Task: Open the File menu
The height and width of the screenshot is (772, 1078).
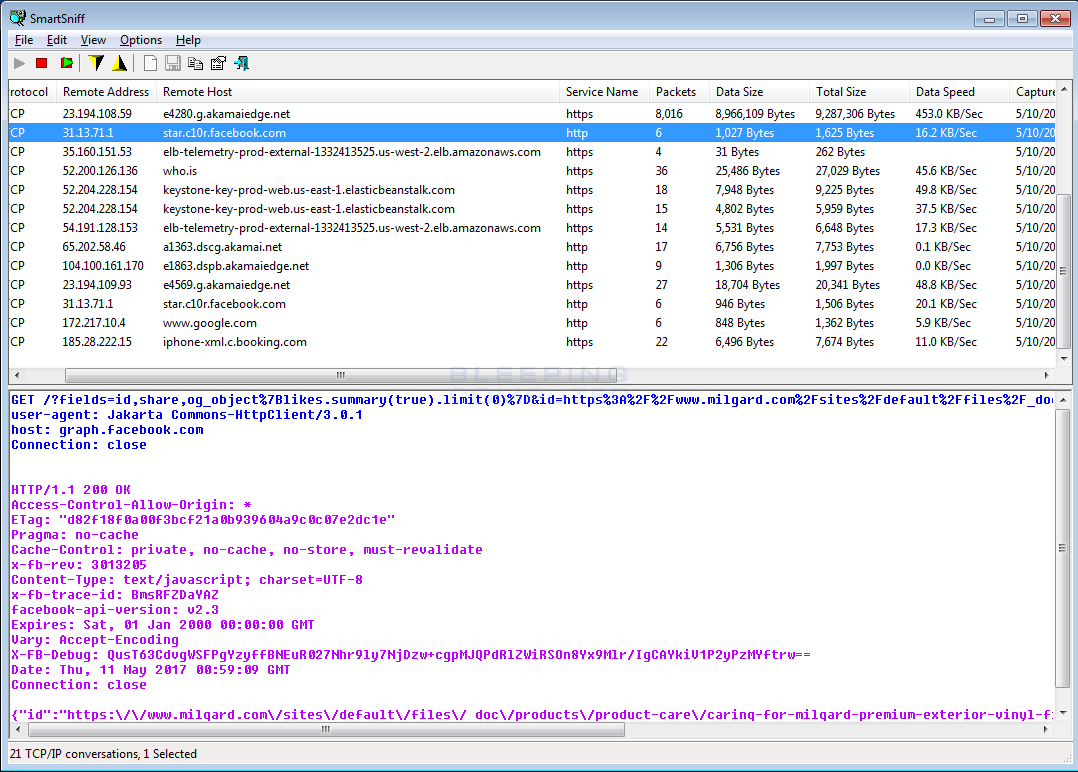Action: click(x=24, y=40)
